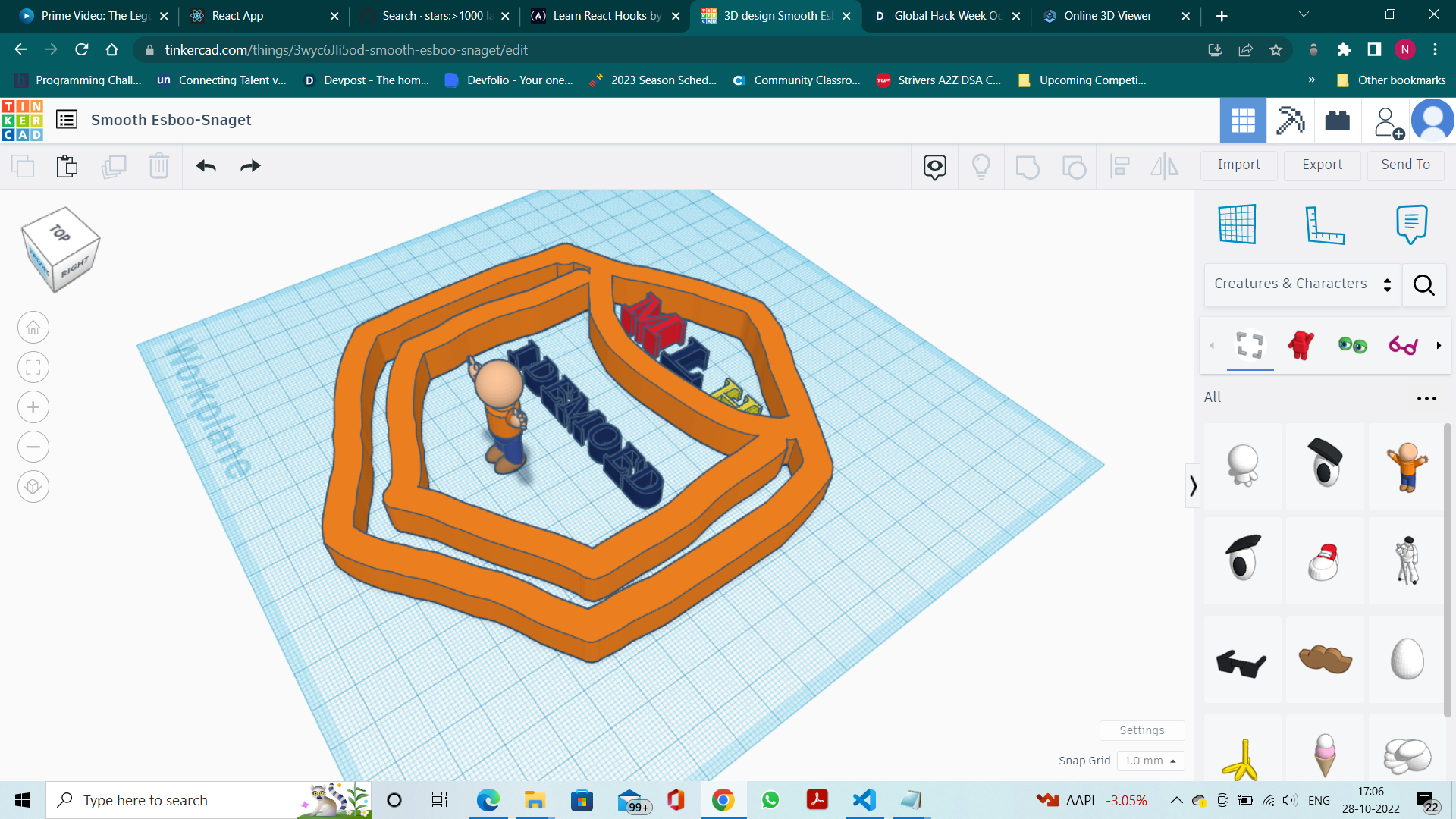The width and height of the screenshot is (1456, 819).
Task: Open the design list menu beside the Tinkercad logo
Action: (x=66, y=119)
